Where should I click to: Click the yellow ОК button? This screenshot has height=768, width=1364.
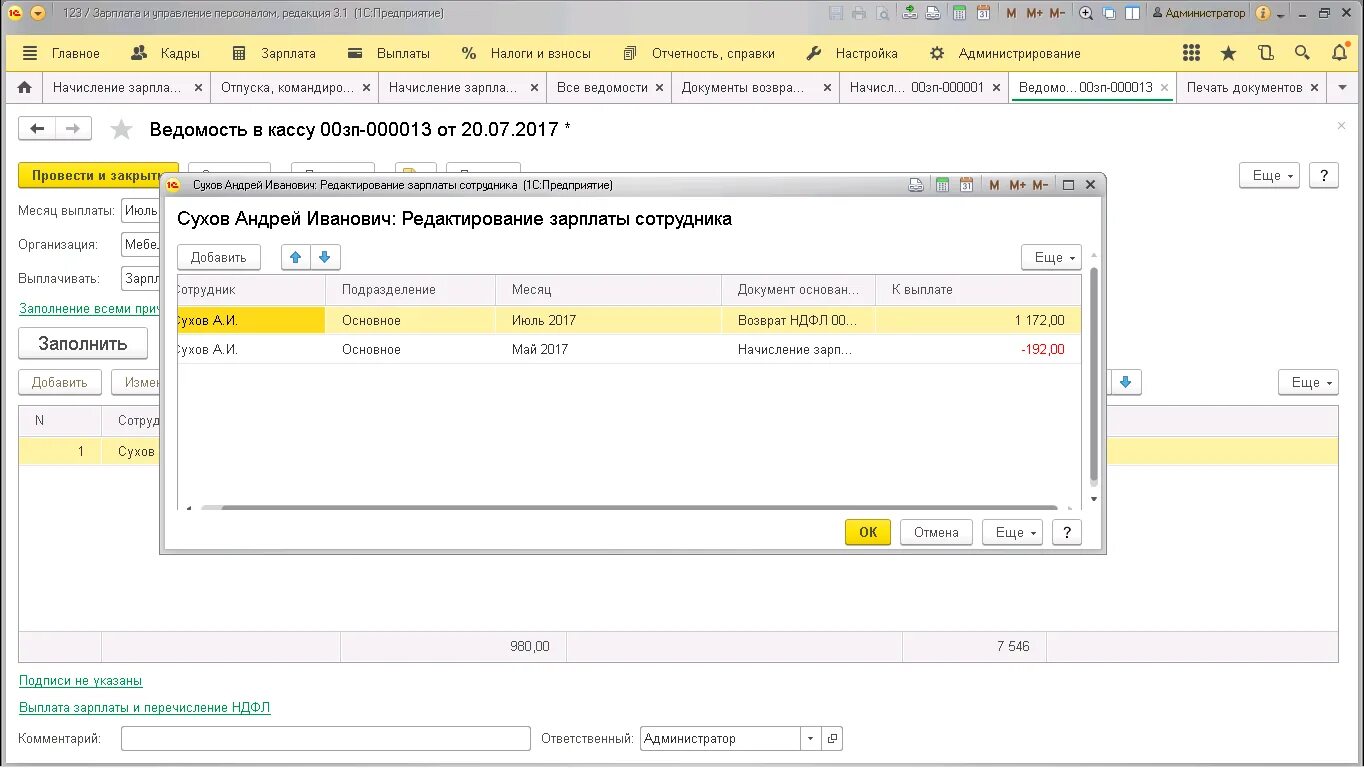[x=867, y=532]
